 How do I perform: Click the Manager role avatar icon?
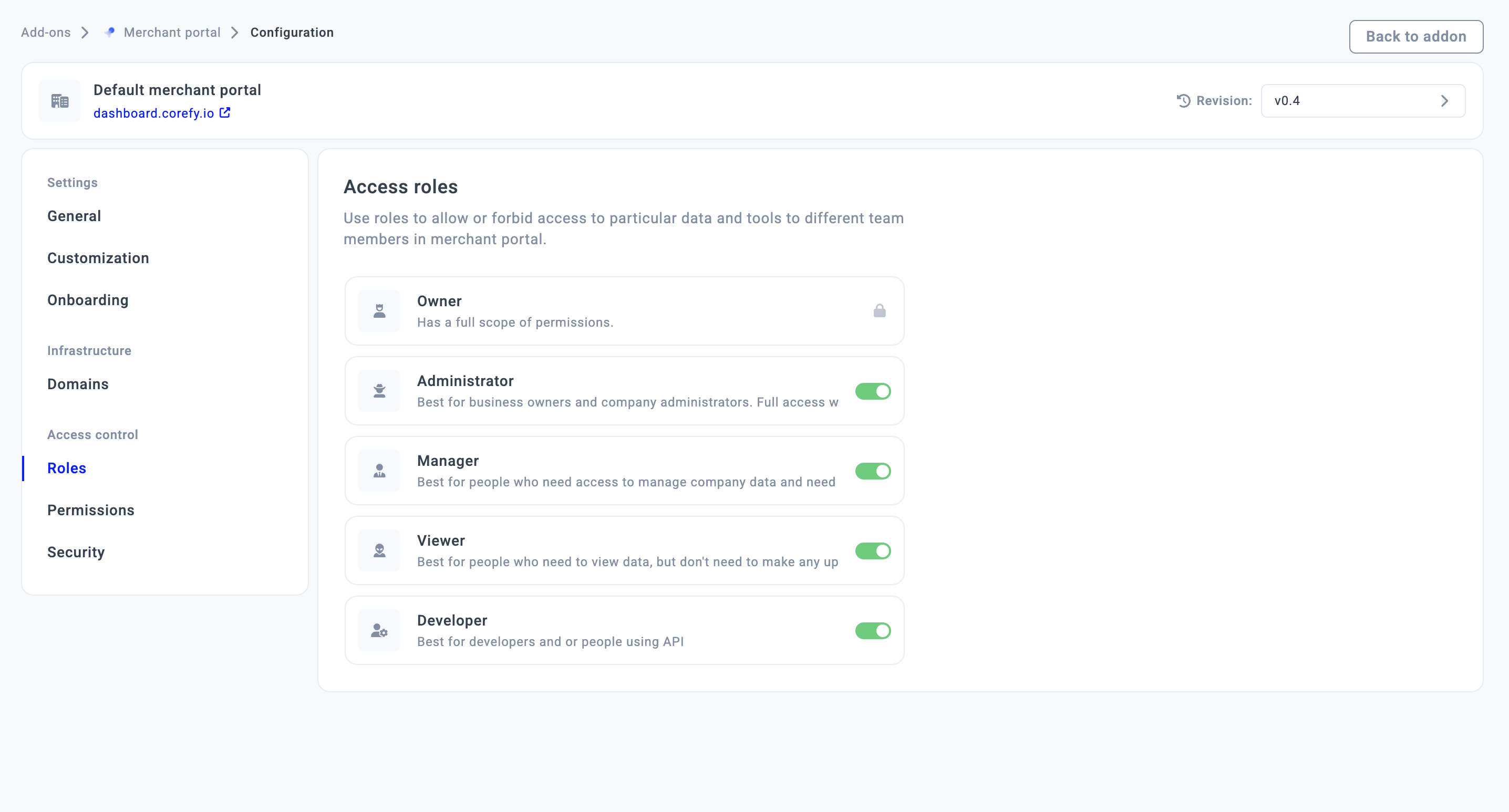(379, 471)
